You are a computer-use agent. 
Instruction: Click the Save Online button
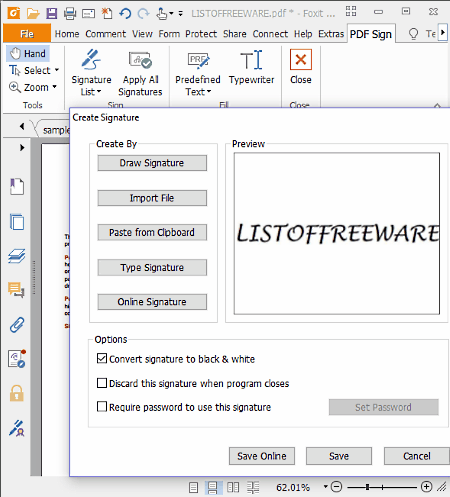(262, 456)
